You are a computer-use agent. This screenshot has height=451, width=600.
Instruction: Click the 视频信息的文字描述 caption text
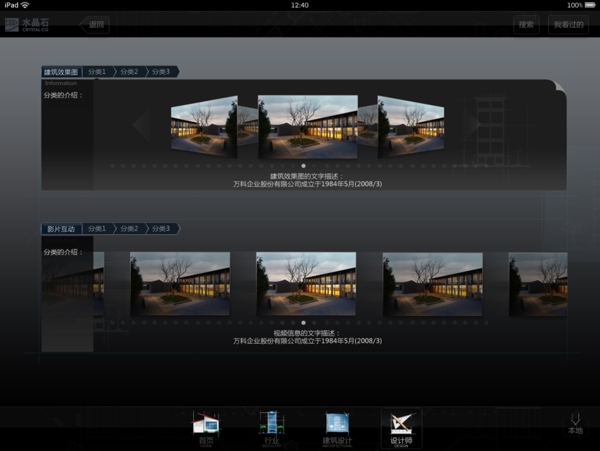coord(307,333)
